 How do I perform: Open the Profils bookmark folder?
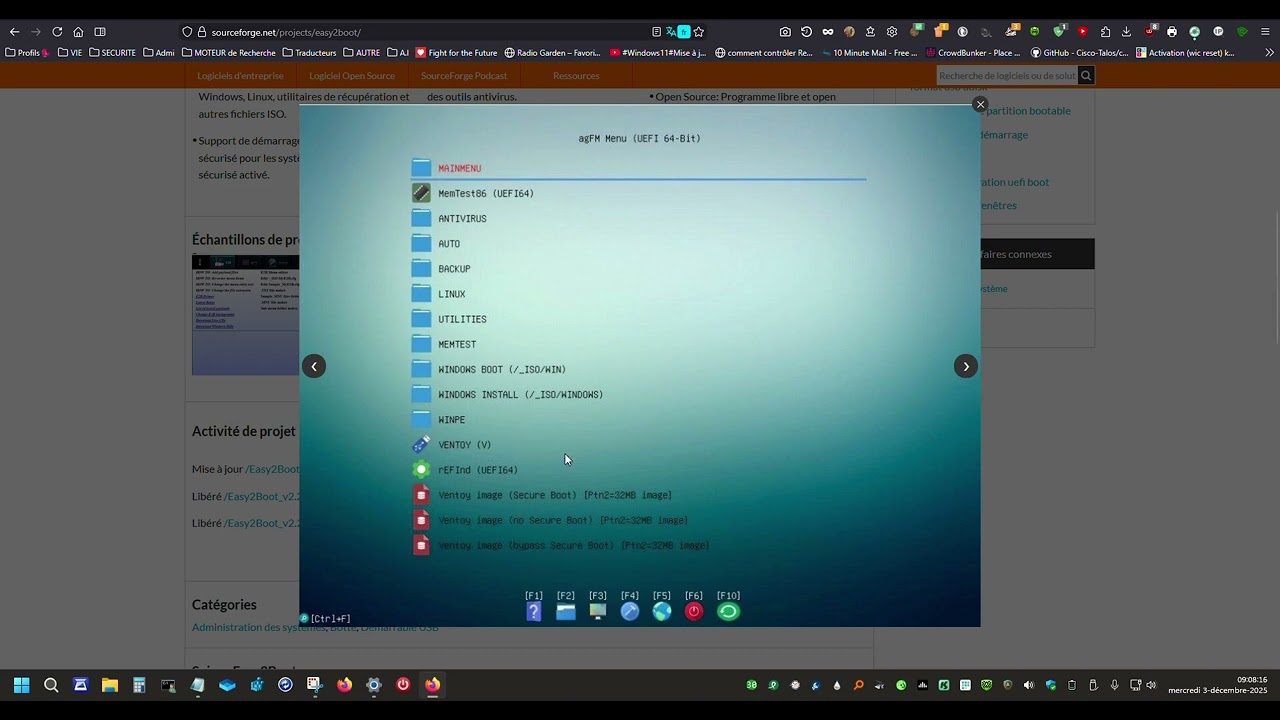click(x=27, y=53)
